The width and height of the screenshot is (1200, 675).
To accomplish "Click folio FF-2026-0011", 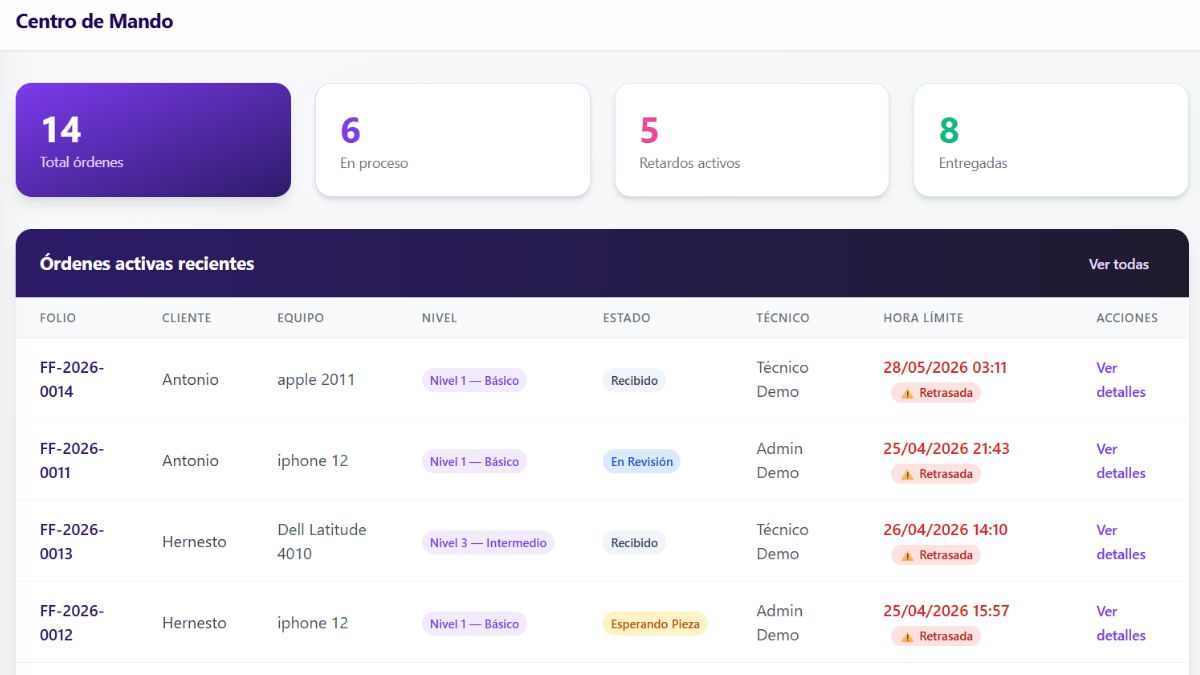I will [72, 461].
